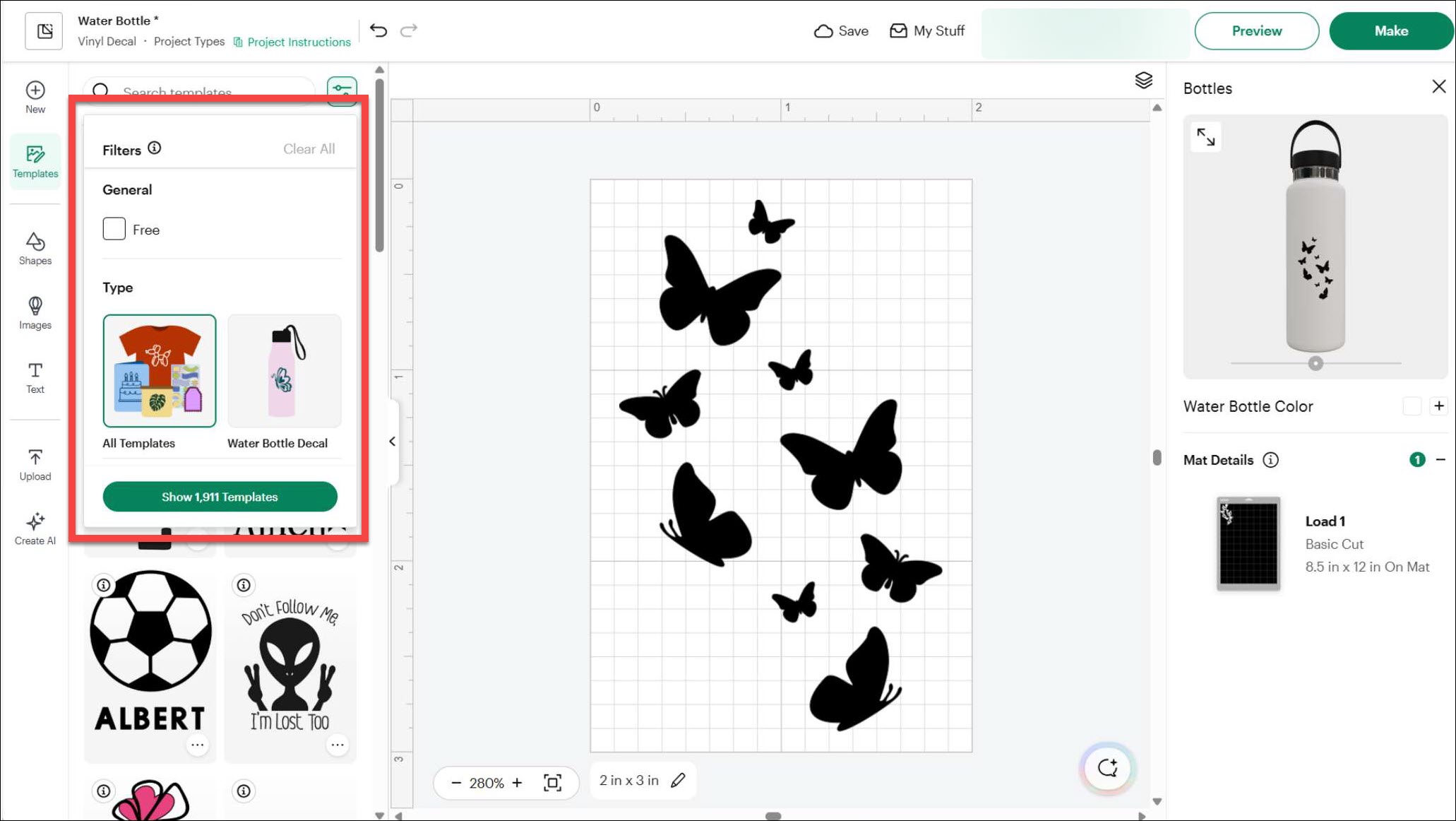
Task: Collapse the Mat Details section
Action: 1440,459
